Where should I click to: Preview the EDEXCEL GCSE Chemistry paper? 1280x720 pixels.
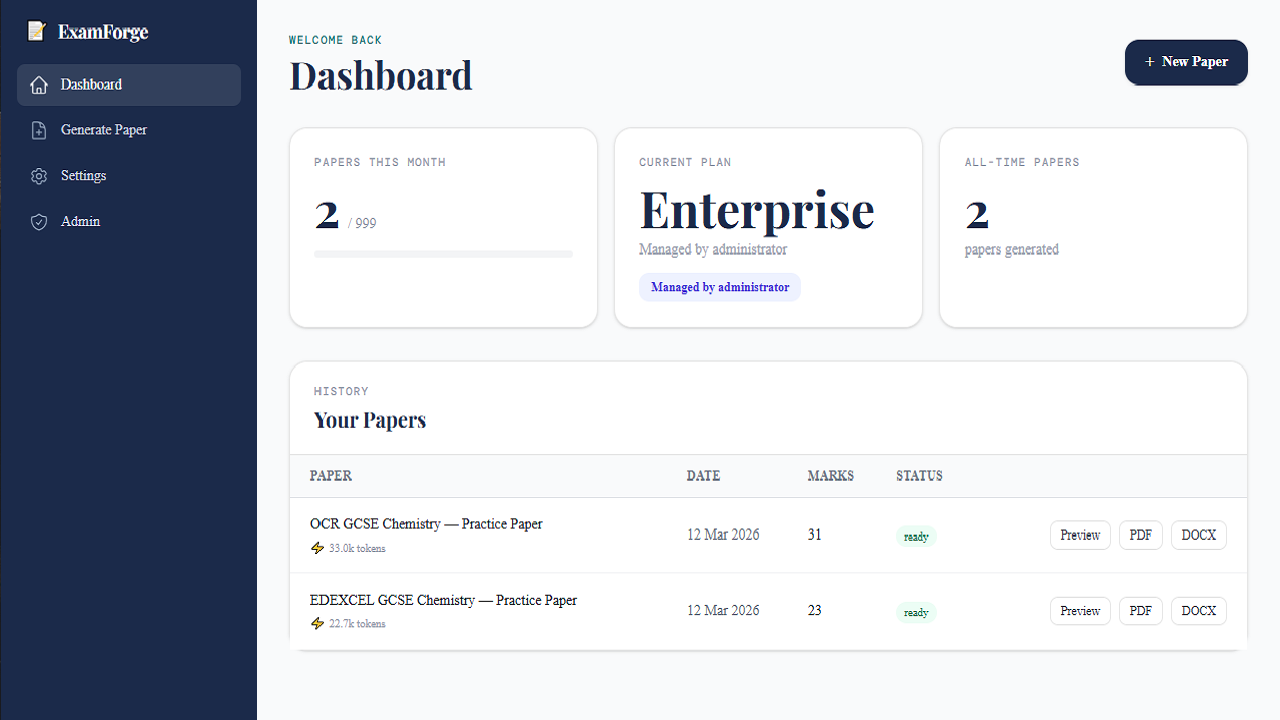1080,611
